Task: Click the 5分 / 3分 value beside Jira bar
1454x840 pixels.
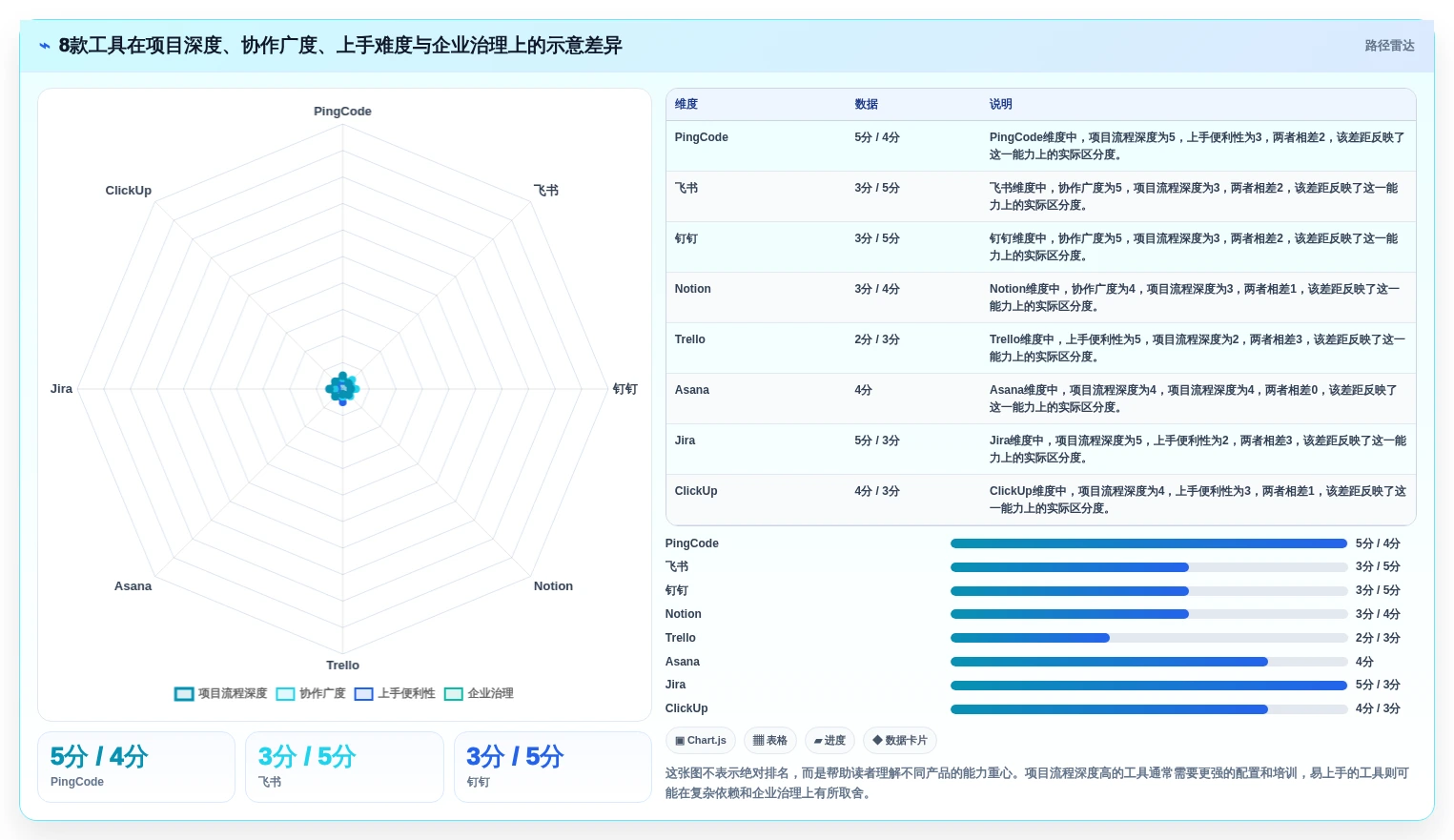Action: click(1378, 686)
